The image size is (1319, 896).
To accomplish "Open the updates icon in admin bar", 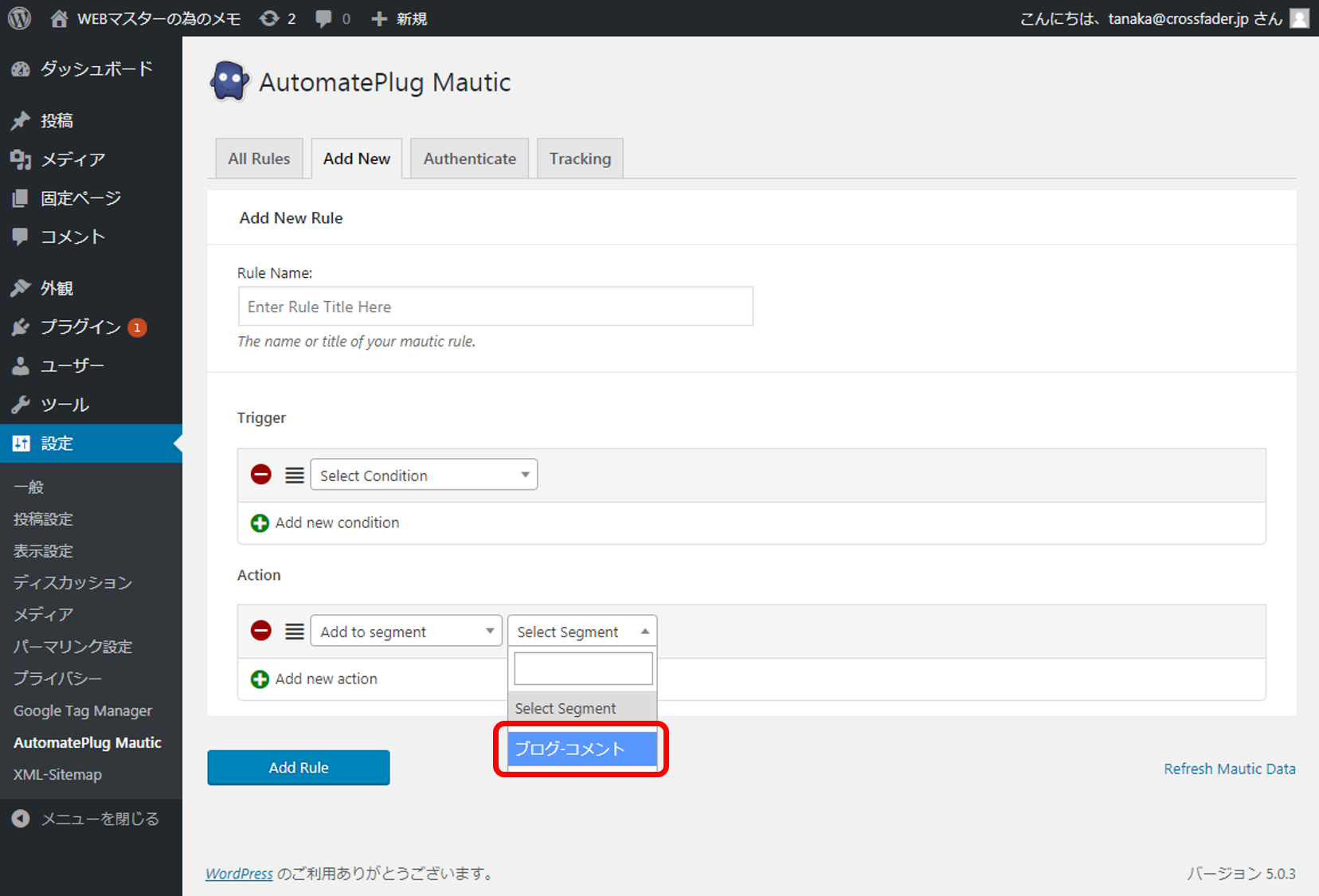I will pos(270,18).
